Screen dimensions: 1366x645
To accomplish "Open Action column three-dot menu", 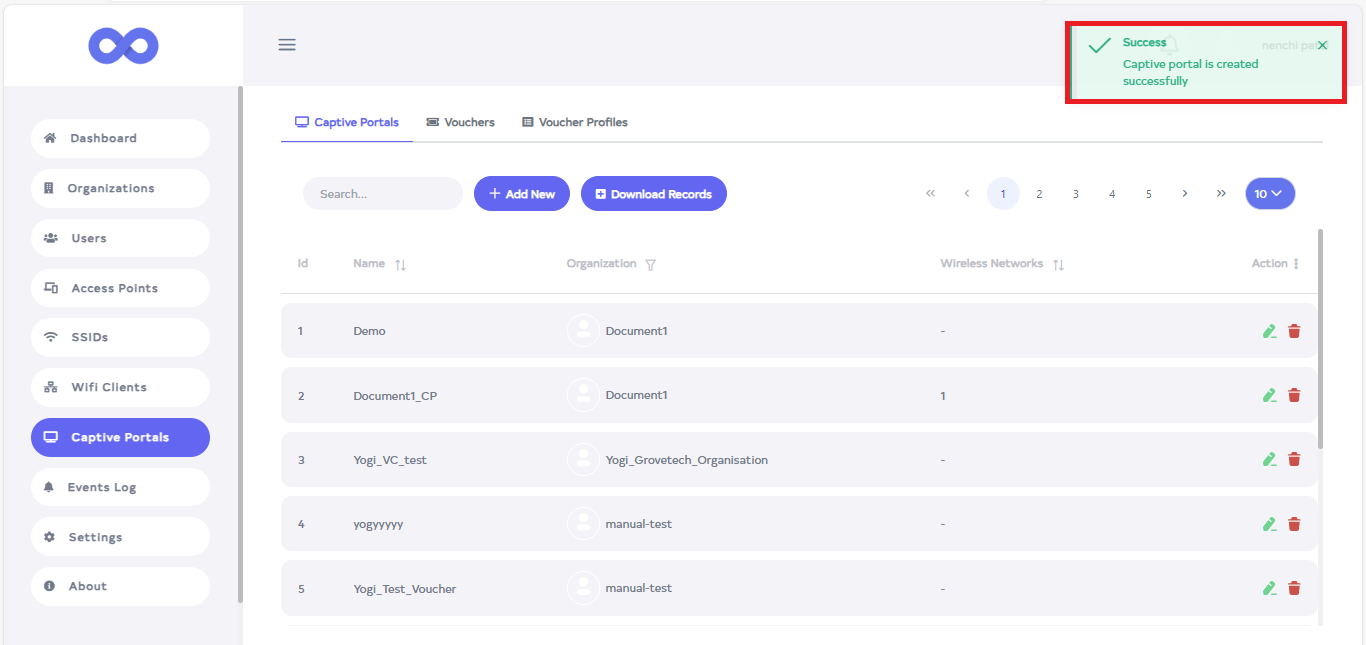I will (1296, 264).
